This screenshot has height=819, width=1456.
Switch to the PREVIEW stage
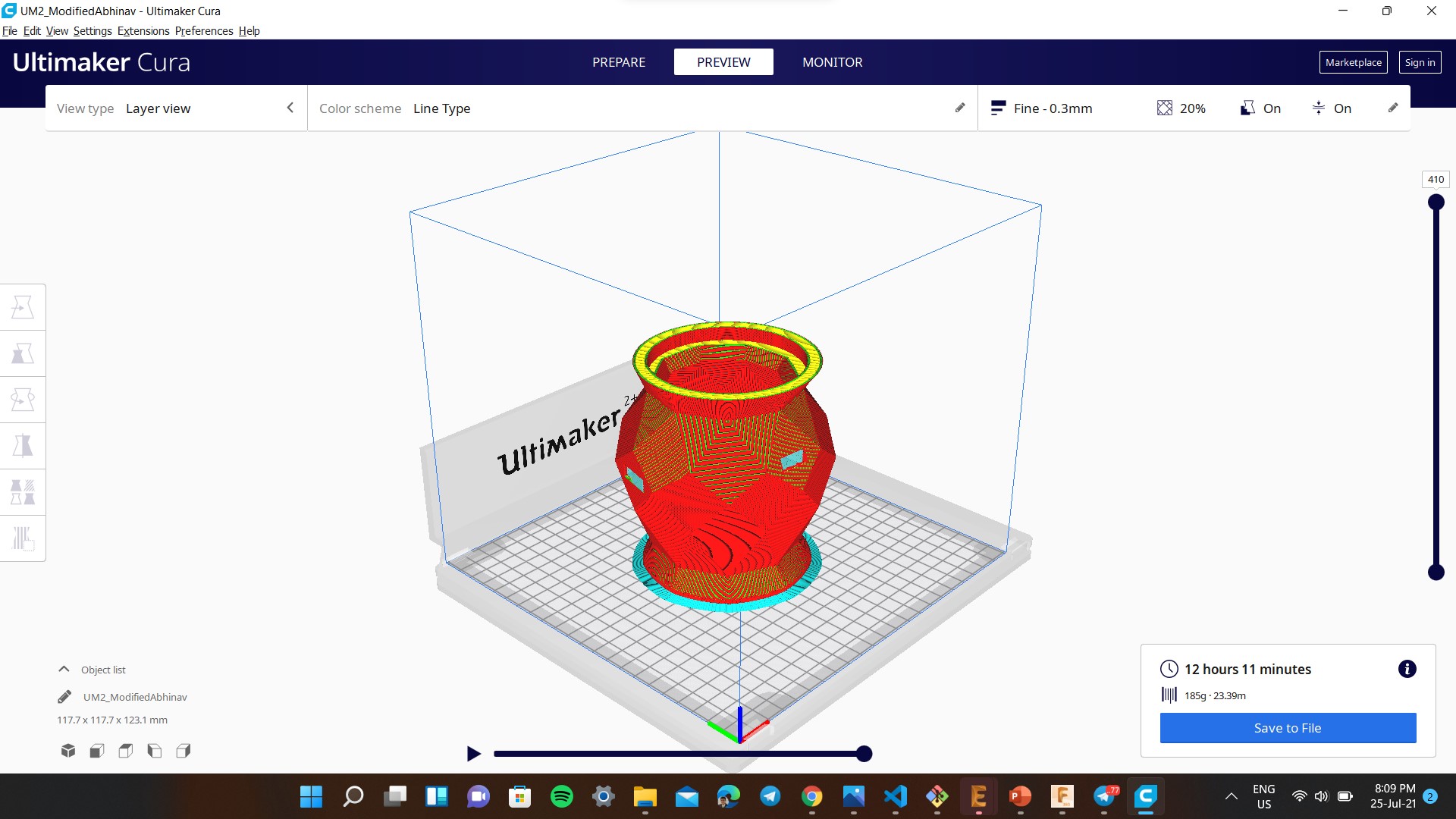(x=723, y=62)
